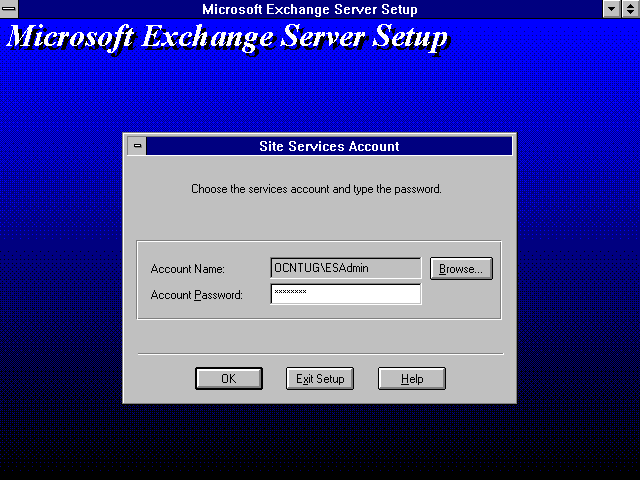The image size is (640, 480).
Task: Click the 'Account Password:' label
Action: [x=197, y=295]
